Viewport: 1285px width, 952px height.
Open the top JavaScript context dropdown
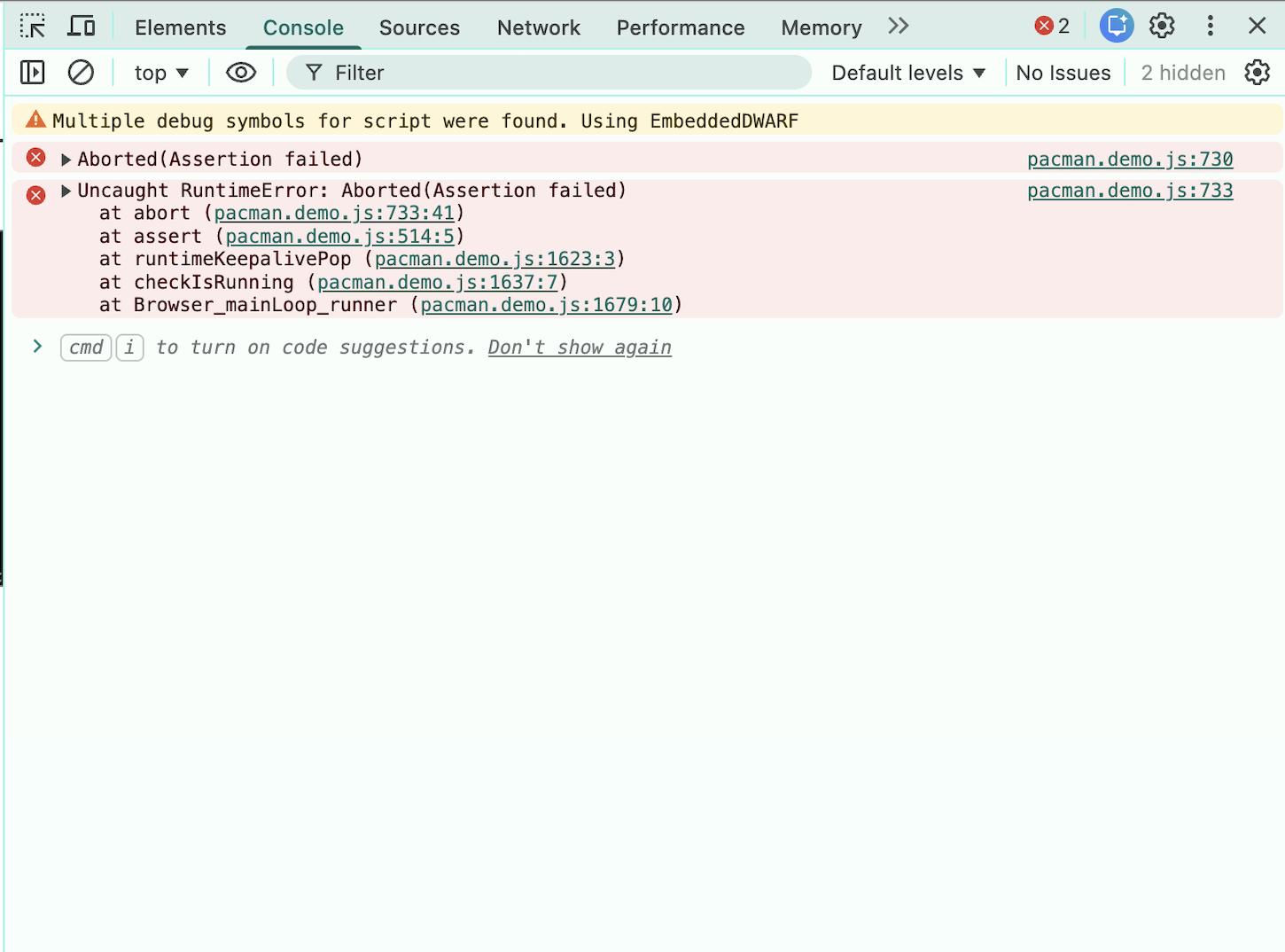coord(161,73)
